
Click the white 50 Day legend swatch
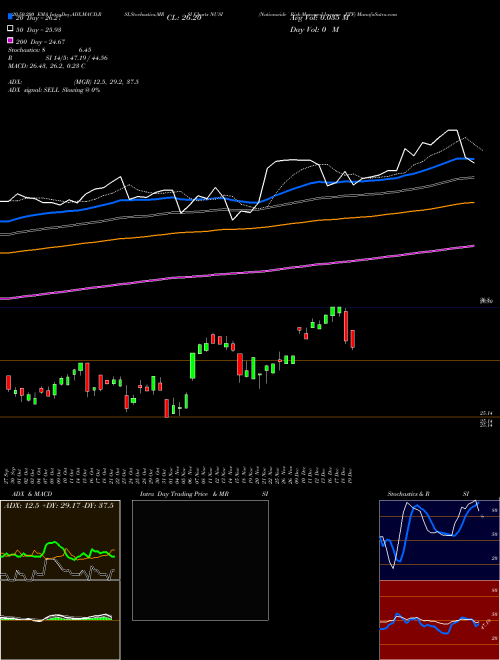[x=10, y=29]
